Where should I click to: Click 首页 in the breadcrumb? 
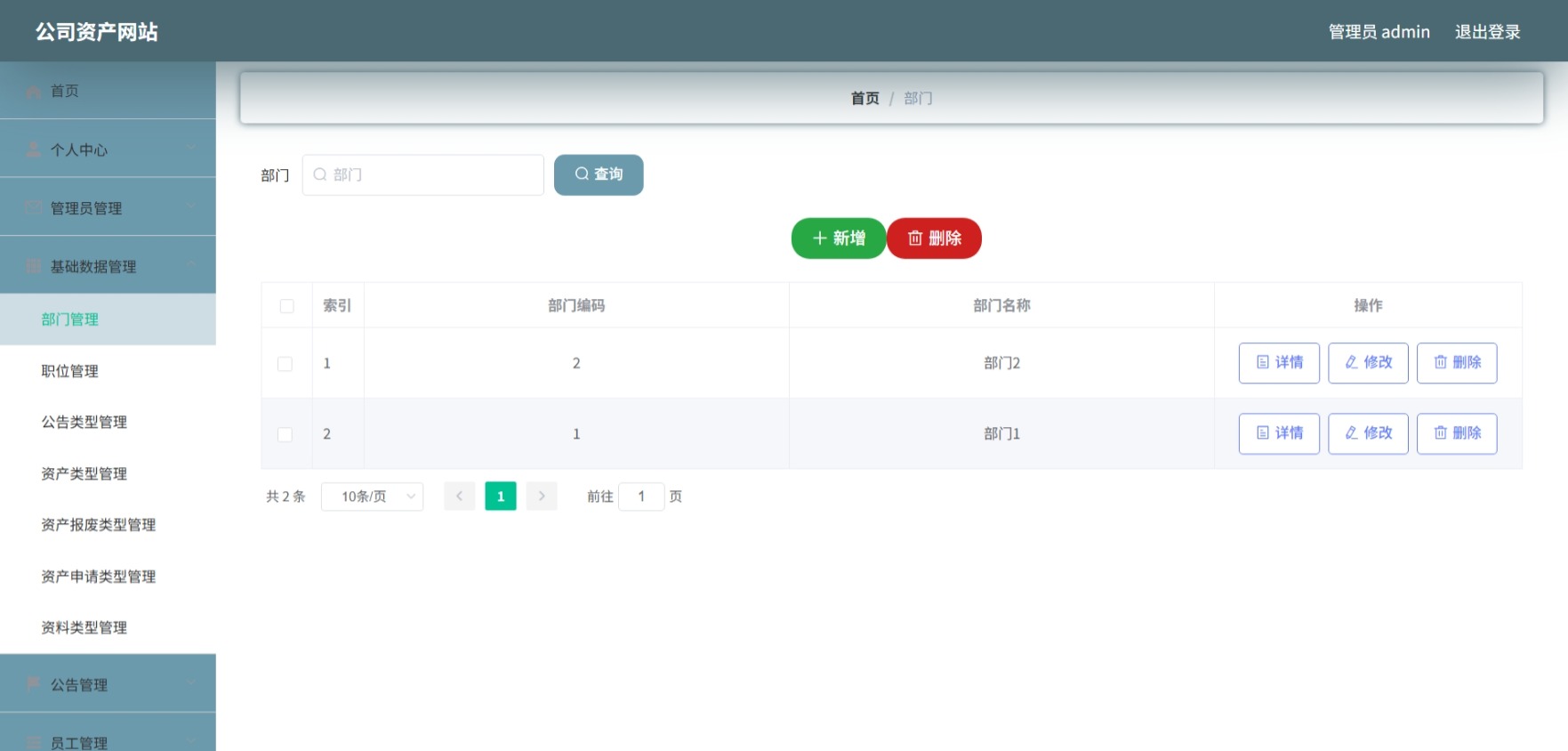(864, 98)
